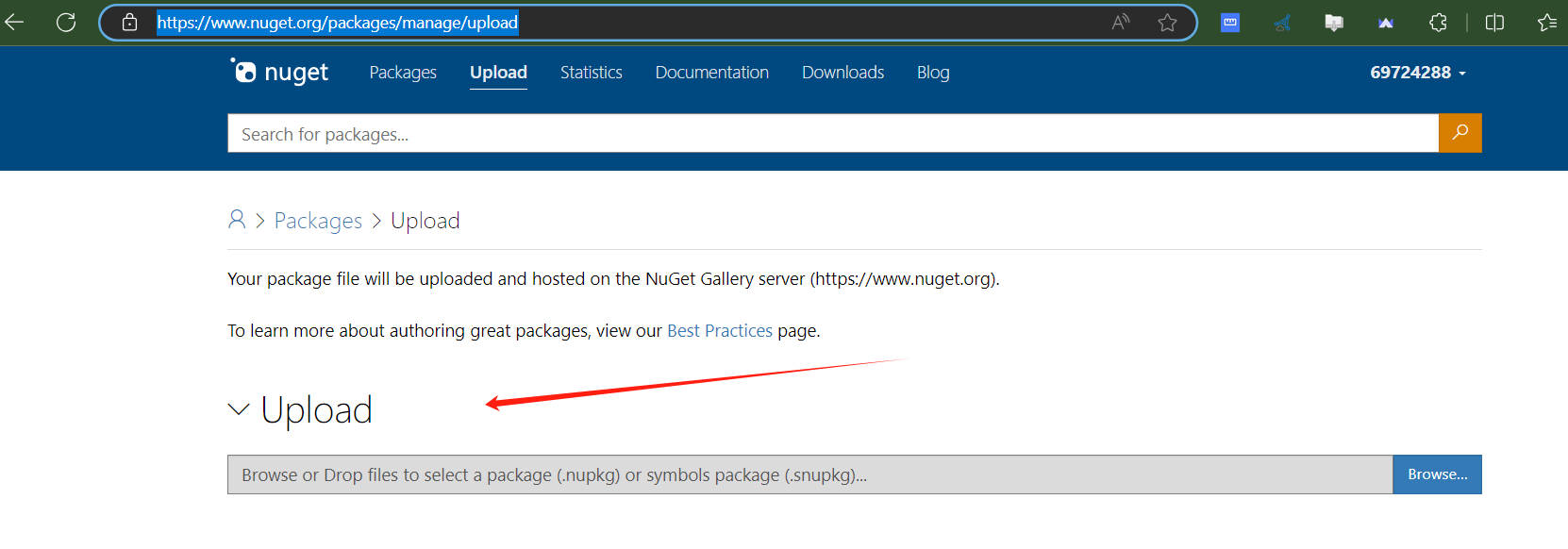Collapse the Upload section chevron
The image size is (1568, 549).
pyautogui.click(x=239, y=409)
